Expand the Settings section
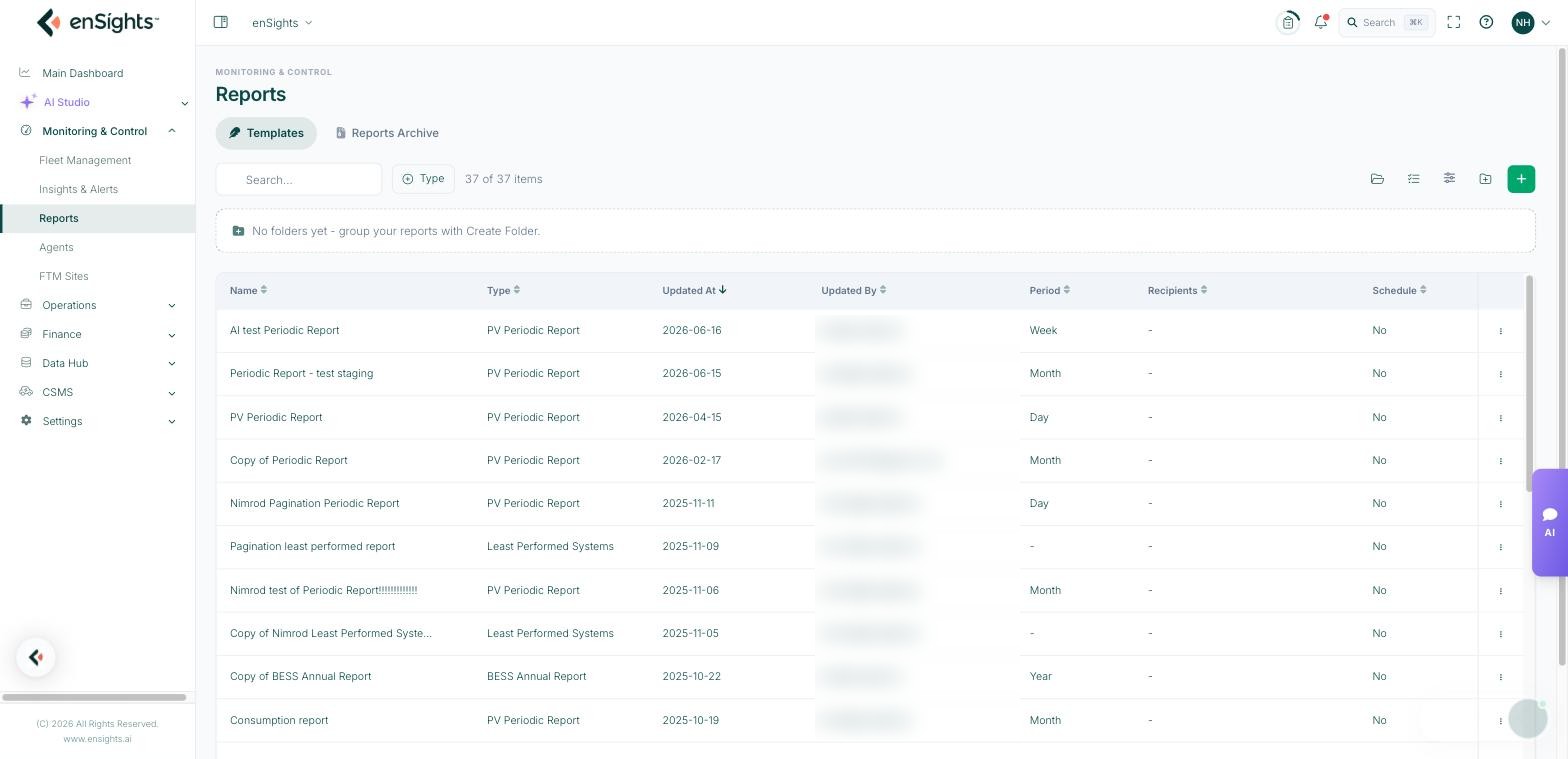The width and height of the screenshot is (1568, 759). coord(172,422)
